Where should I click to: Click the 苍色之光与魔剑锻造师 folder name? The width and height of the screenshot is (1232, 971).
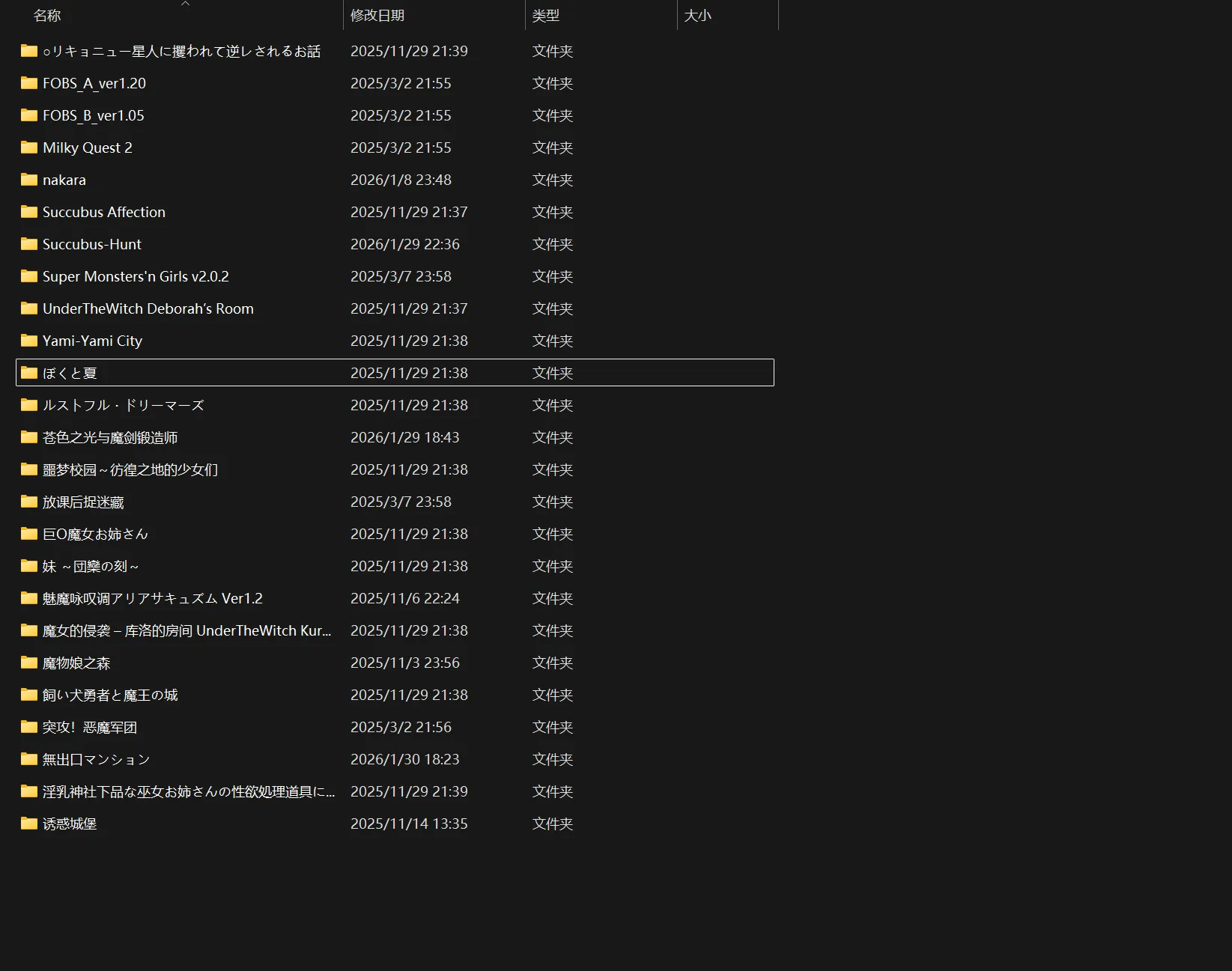110,437
